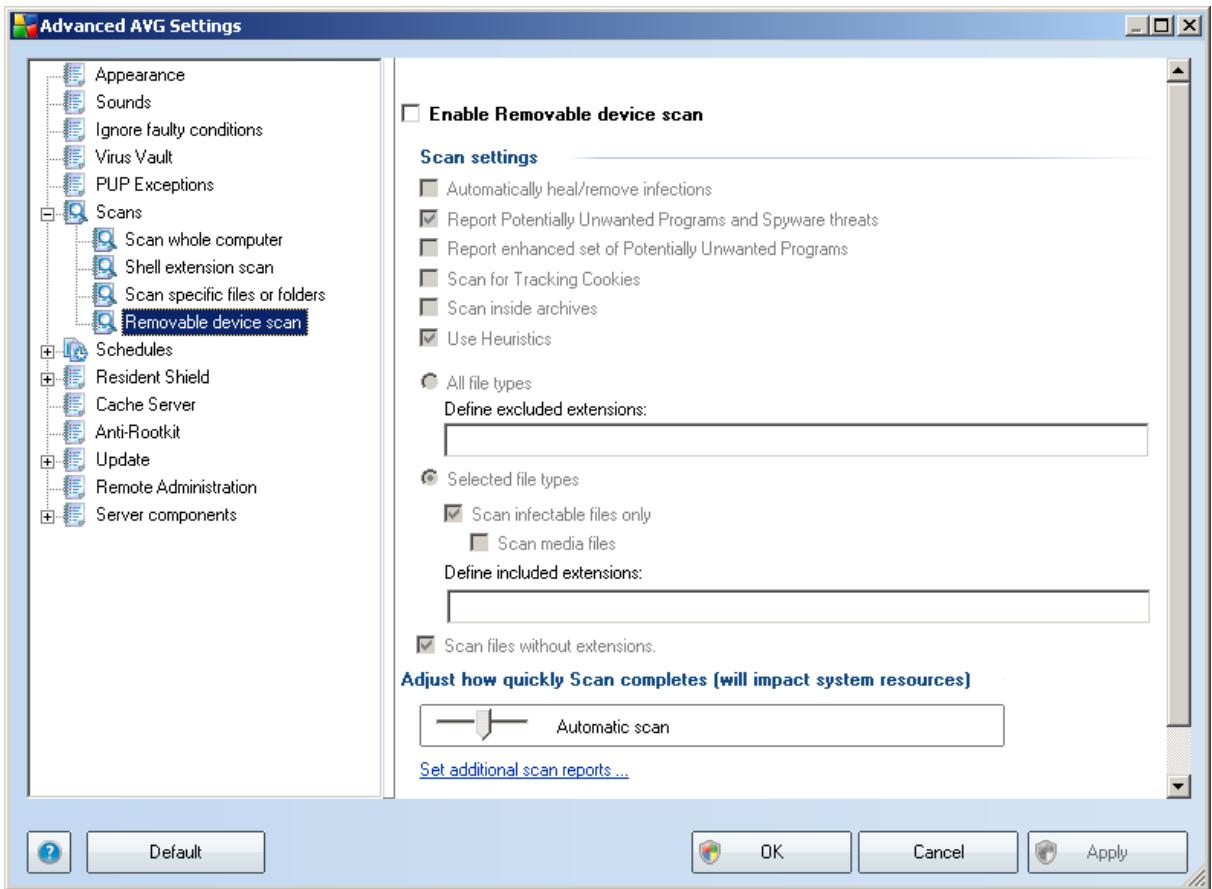Select Anti-Rootkit in settings tree
The width and height of the screenshot is (1212, 889).
click(x=138, y=432)
